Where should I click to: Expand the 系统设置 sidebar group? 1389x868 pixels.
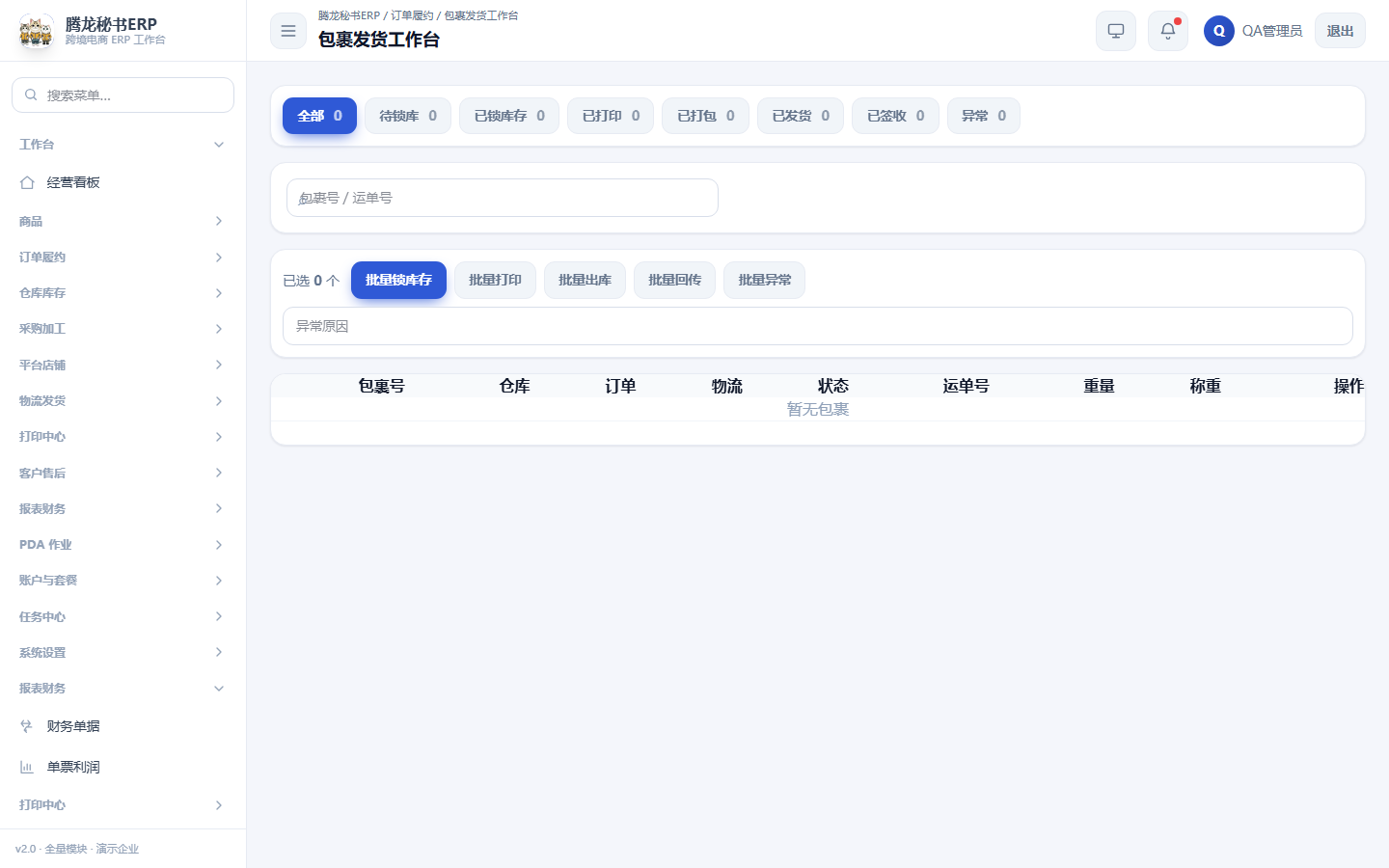(123, 652)
